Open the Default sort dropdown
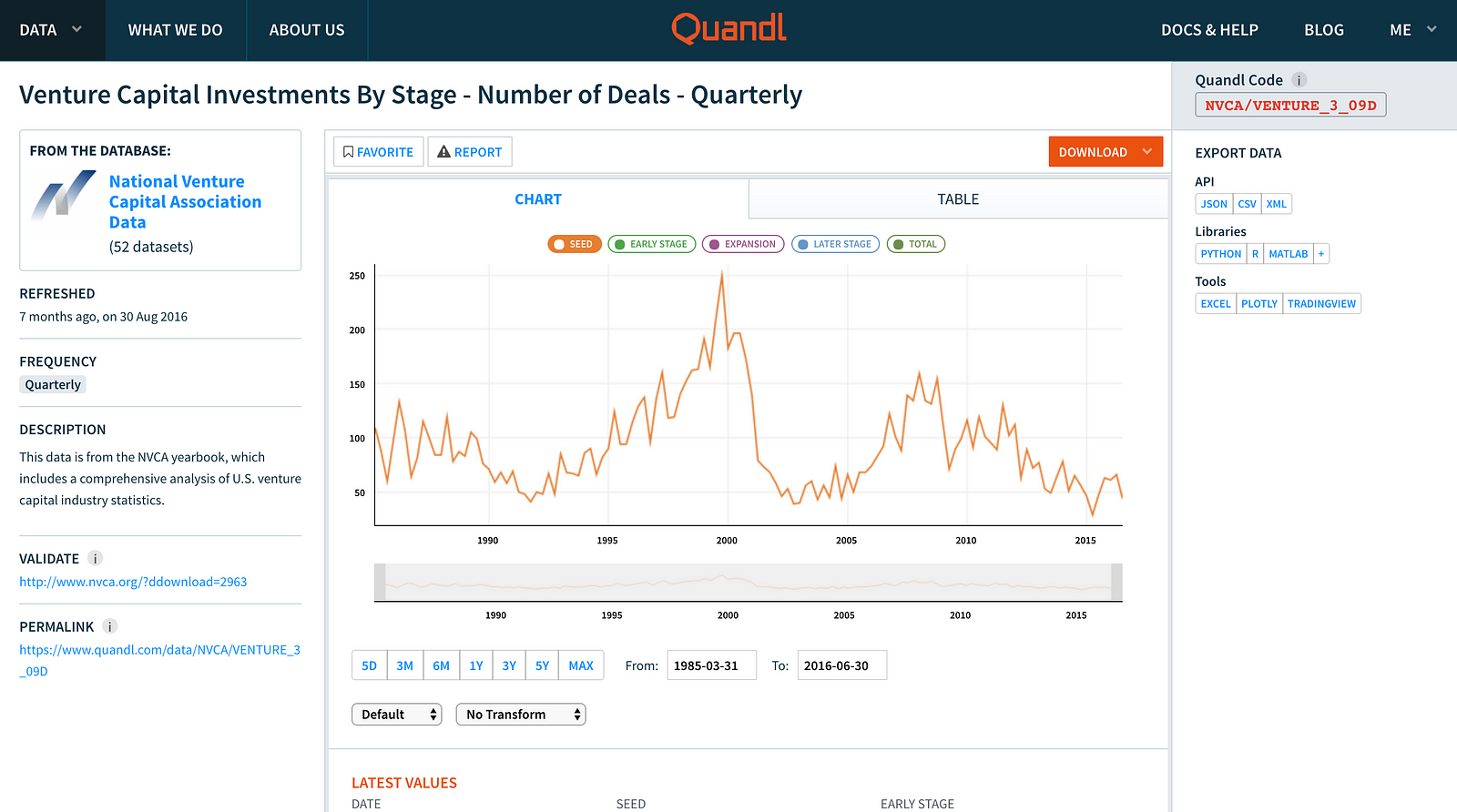The height and width of the screenshot is (812, 1457). pos(397,715)
